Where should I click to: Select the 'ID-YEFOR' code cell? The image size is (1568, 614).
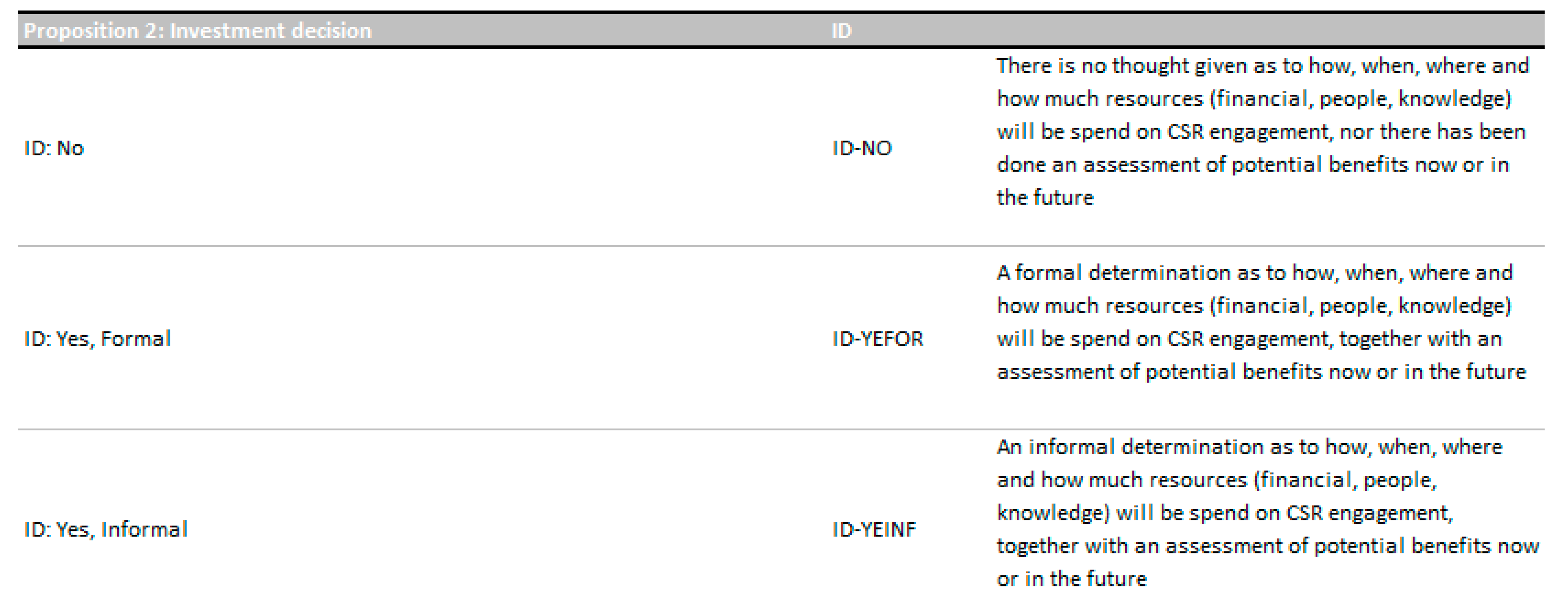point(877,338)
